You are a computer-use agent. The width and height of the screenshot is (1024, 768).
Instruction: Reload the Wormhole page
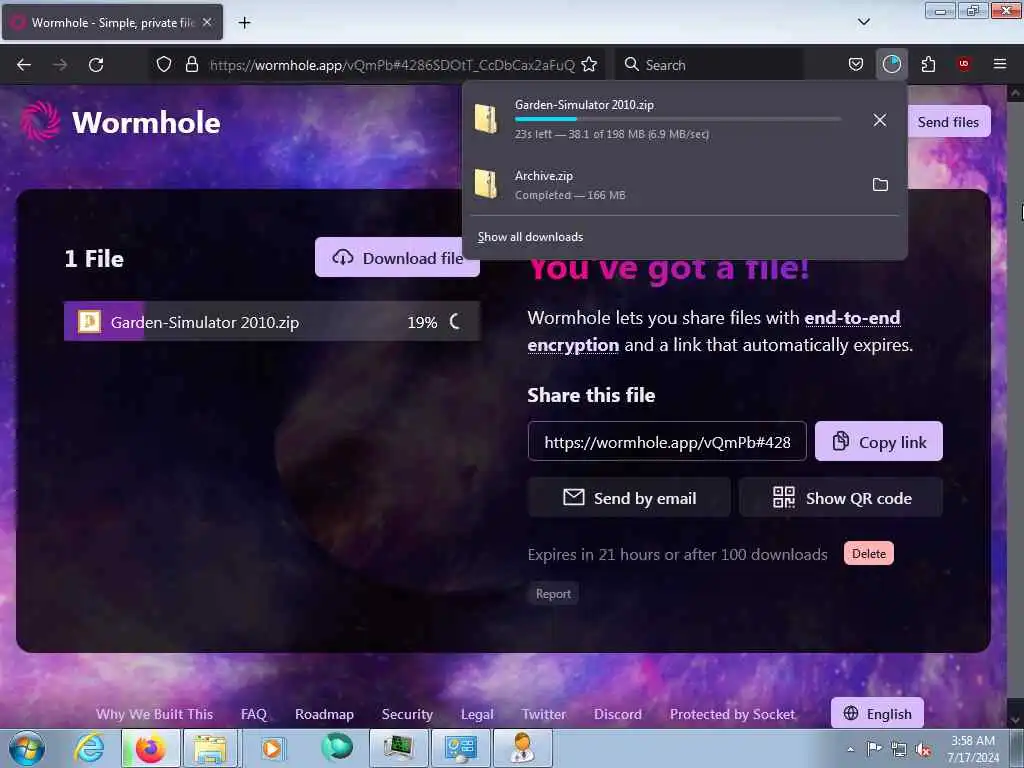(x=96, y=65)
